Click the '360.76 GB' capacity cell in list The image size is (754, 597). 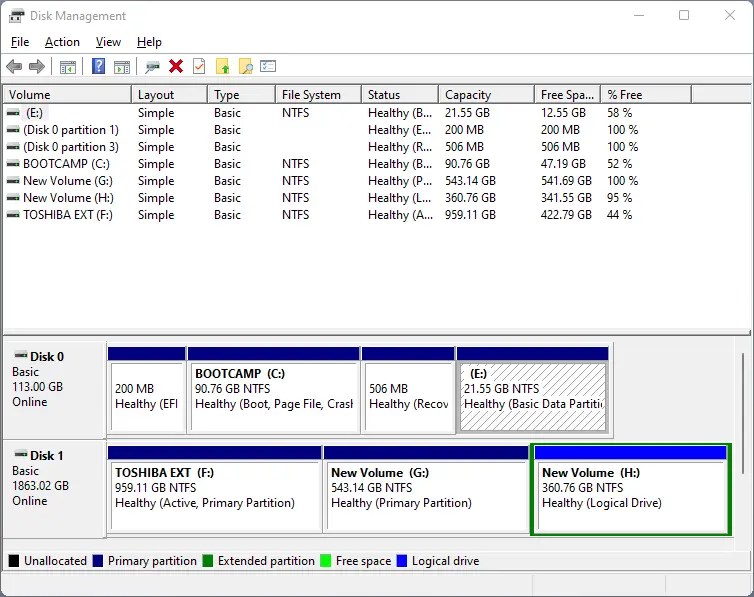pyautogui.click(x=470, y=198)
